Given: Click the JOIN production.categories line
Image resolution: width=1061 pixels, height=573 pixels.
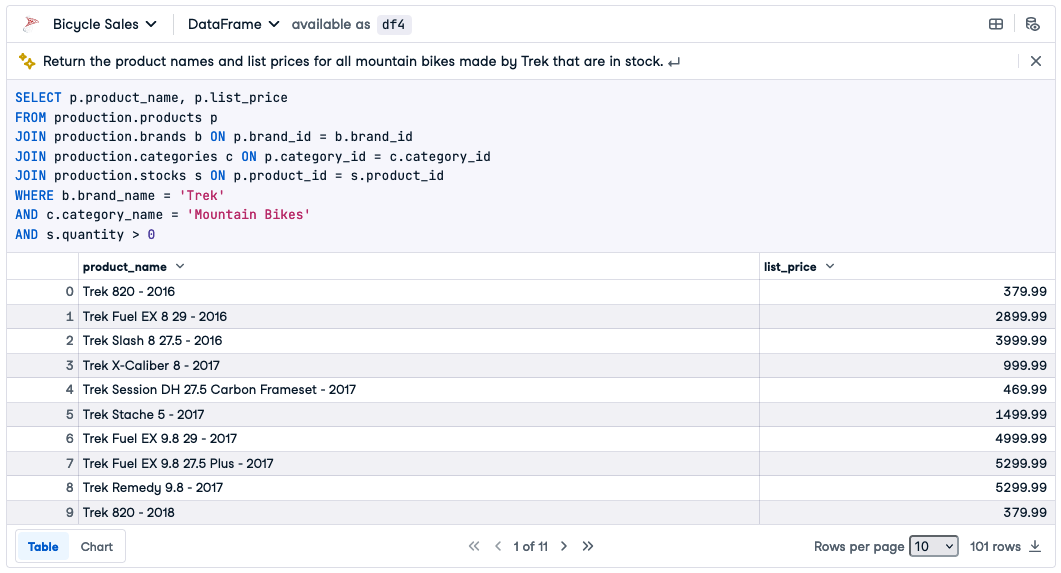Looking at the screenshot, I should (252, 156).
